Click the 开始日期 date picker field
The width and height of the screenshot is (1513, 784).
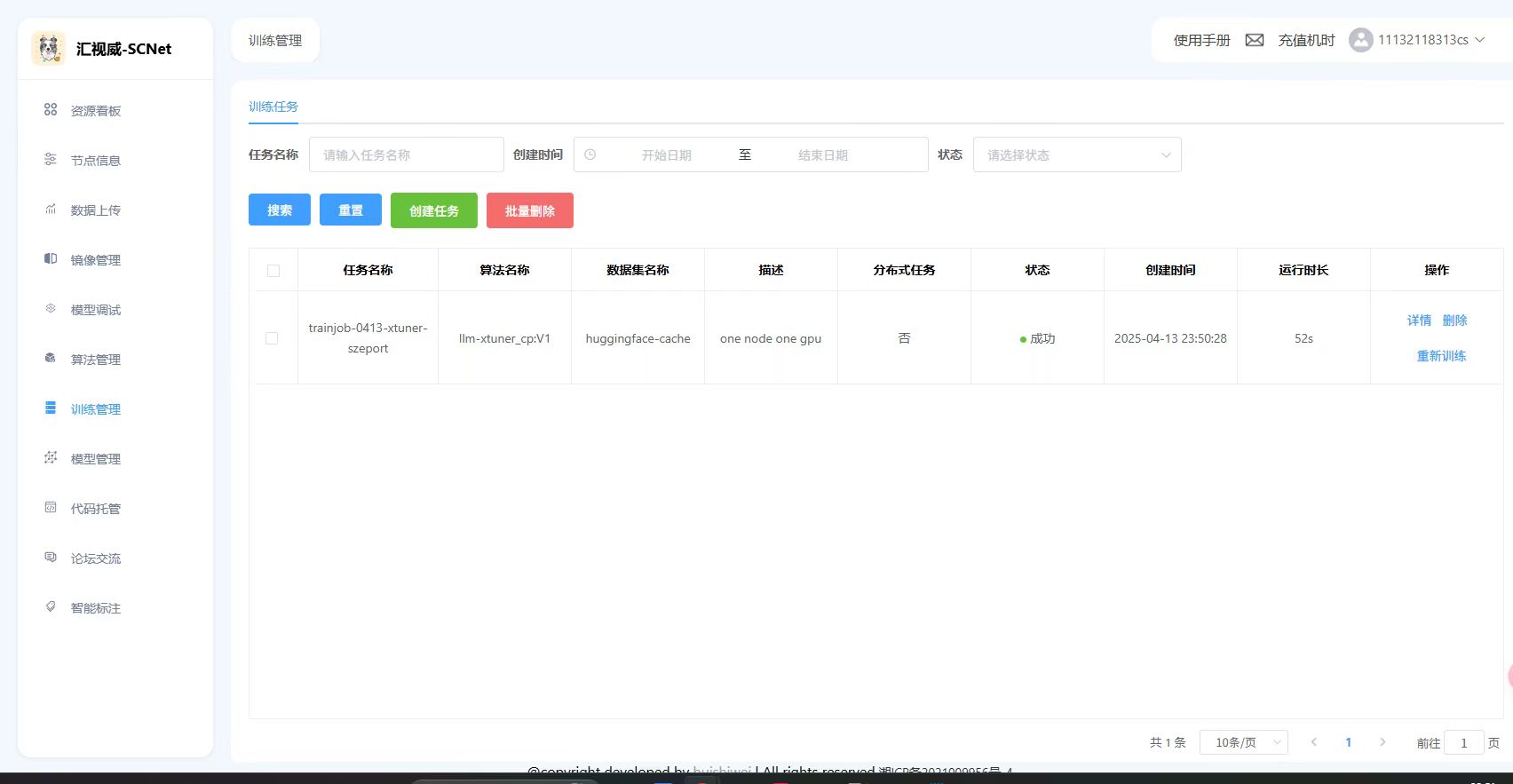pyautogui.click(x=666, y=154)
